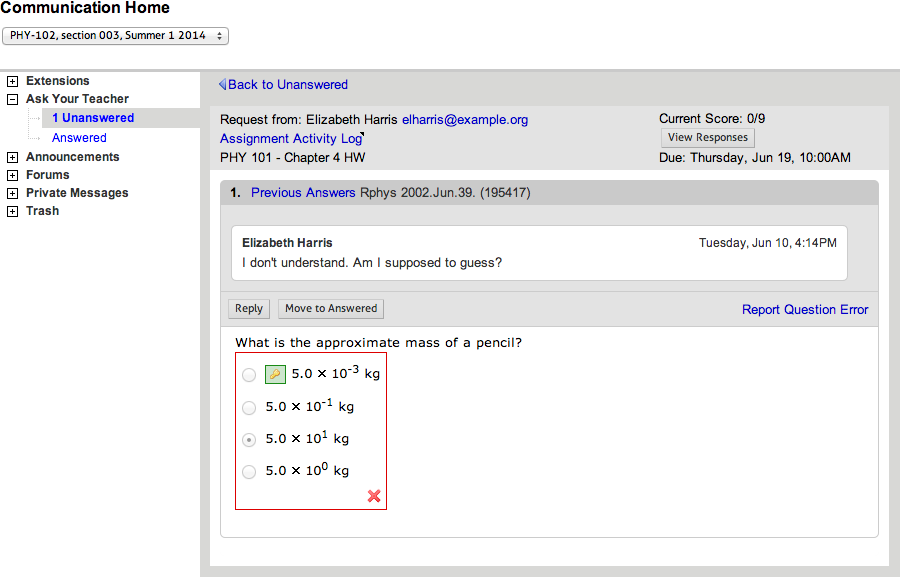Click the red incorrect X mark
Screen dimensions: 900x577
(374, 496)
